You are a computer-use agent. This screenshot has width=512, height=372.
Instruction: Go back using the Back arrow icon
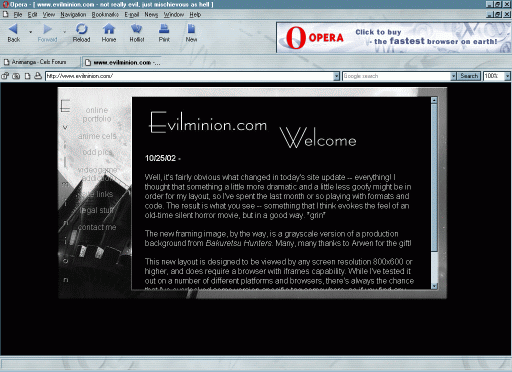(13, 29)
